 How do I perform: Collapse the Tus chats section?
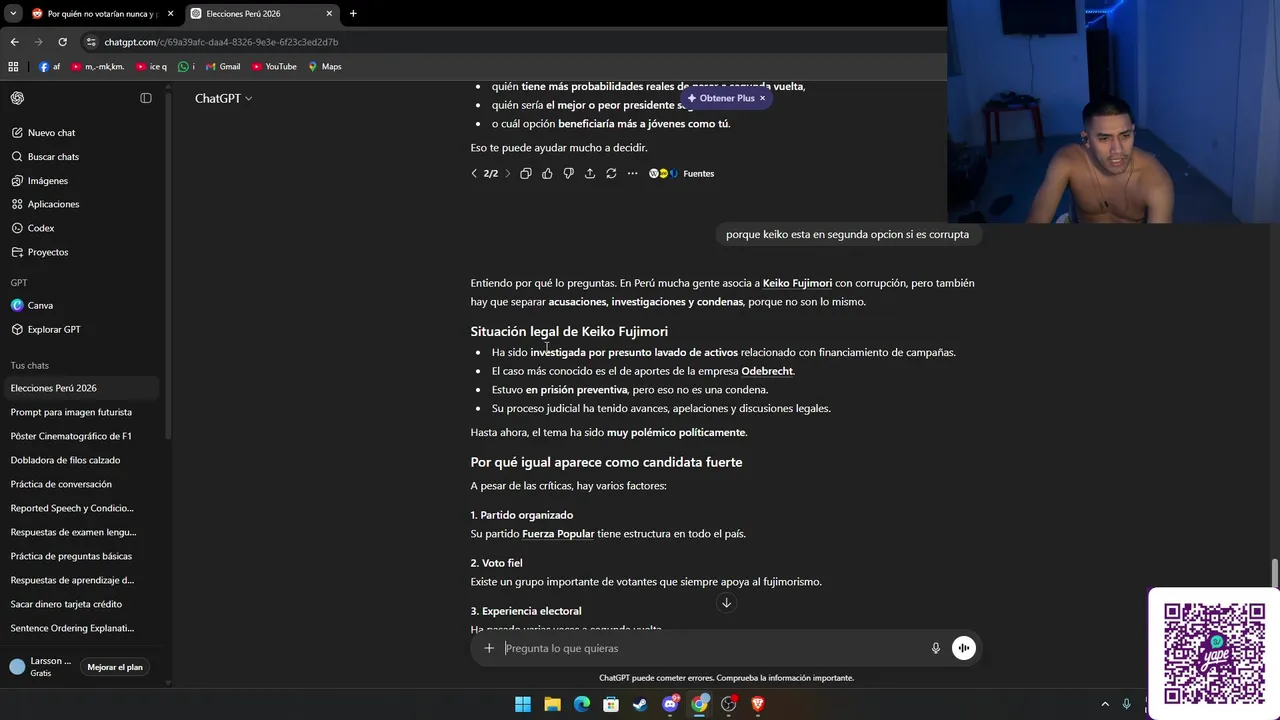click(x=30, y=365)
